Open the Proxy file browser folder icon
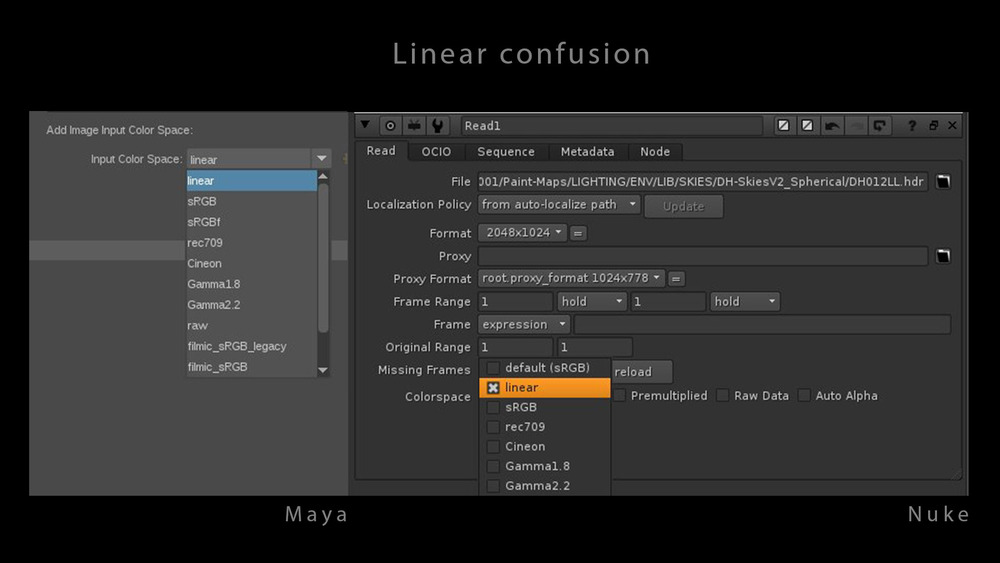This screenshot has width=1000, height=563. click(943, 257)
